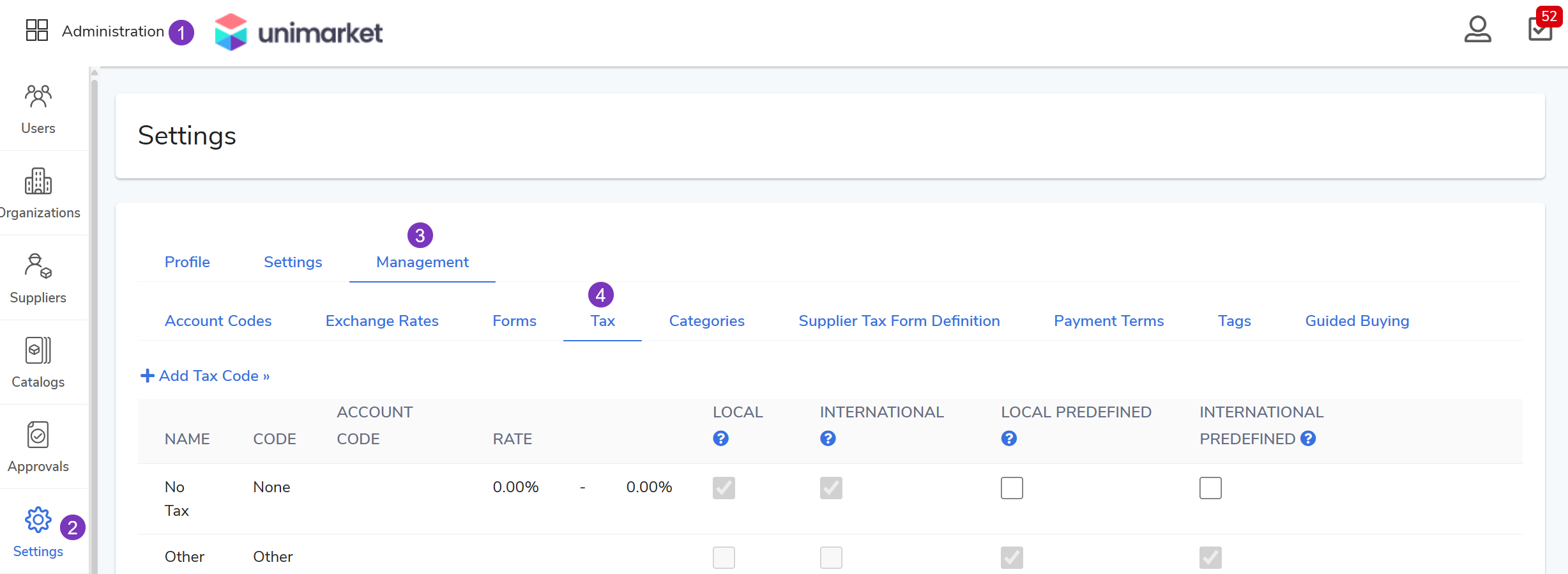Click the Local column help icon
This screenshot has height=574, width=1568.
(720, 438)
